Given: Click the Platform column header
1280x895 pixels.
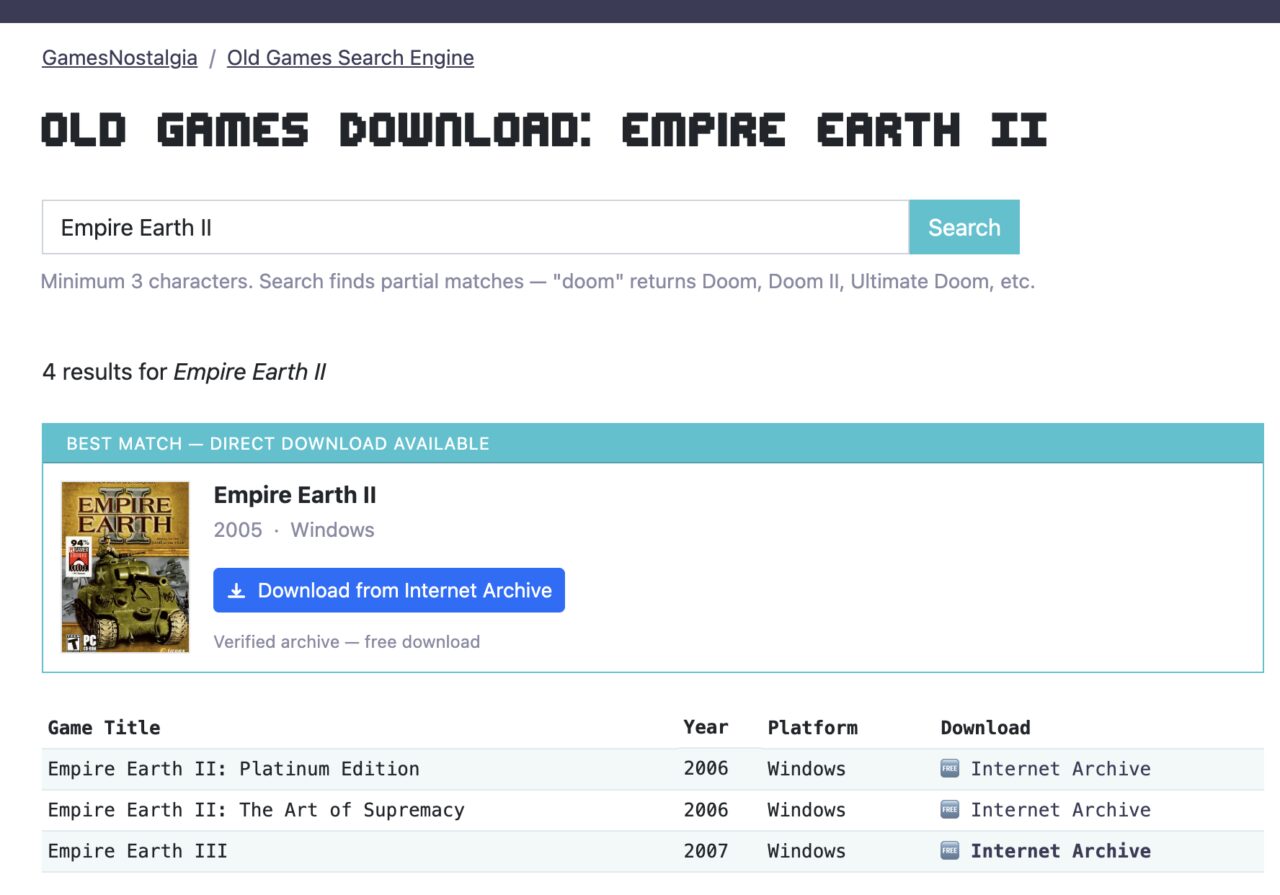Looking at the screenshot, I should [x=812, y=728].
